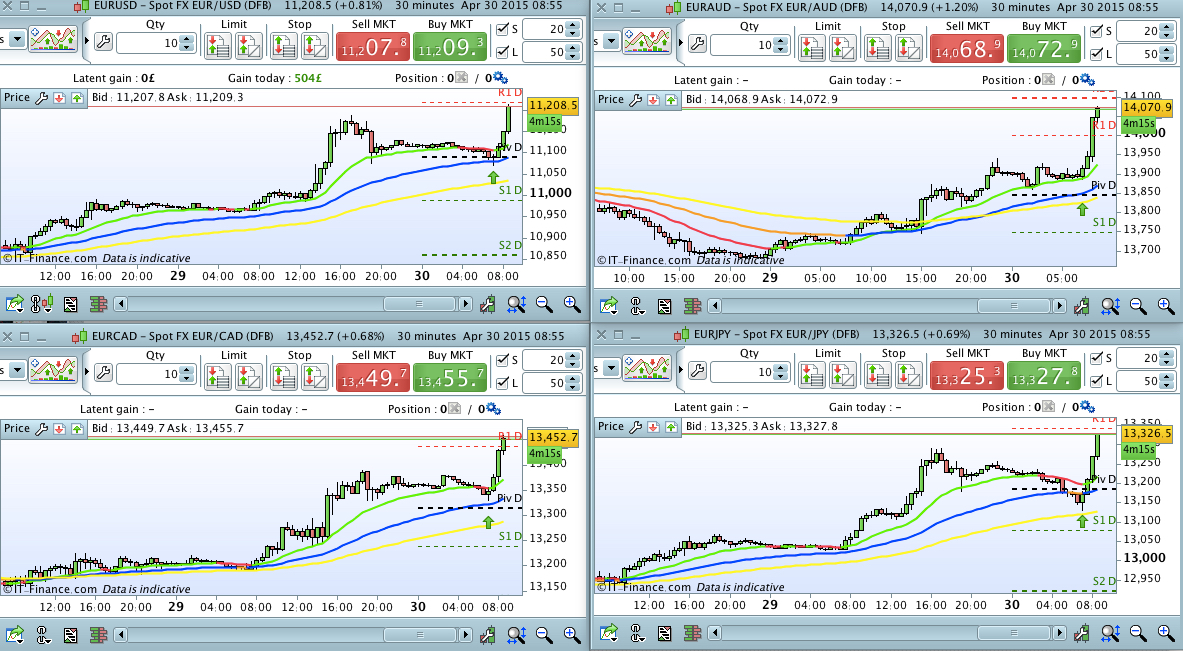Click the L value 50 stepper in EURAUD window
The height and width of the screenshot is (651, 1183).
coord(1167,54)
